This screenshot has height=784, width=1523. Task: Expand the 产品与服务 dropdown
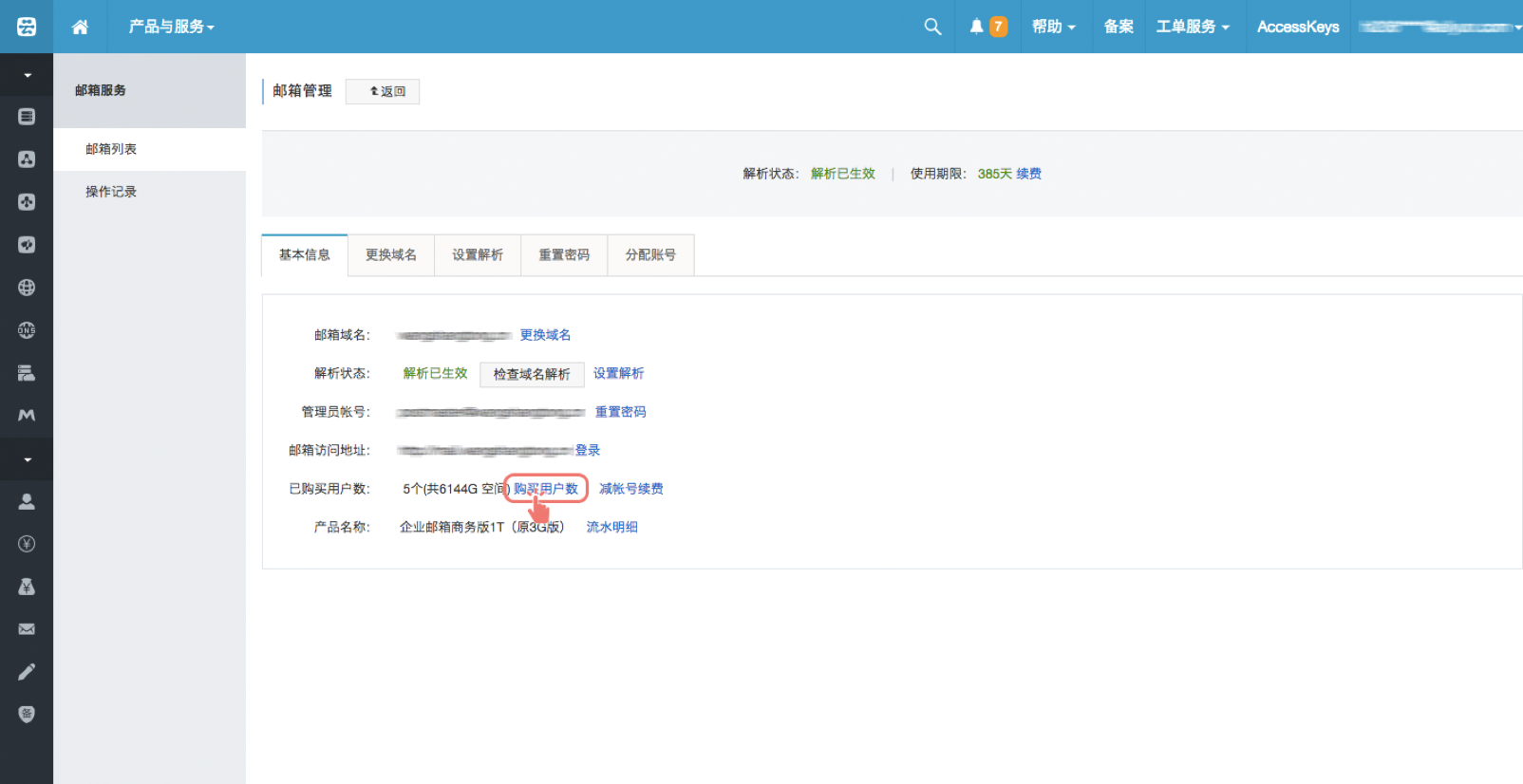point(171,27)
